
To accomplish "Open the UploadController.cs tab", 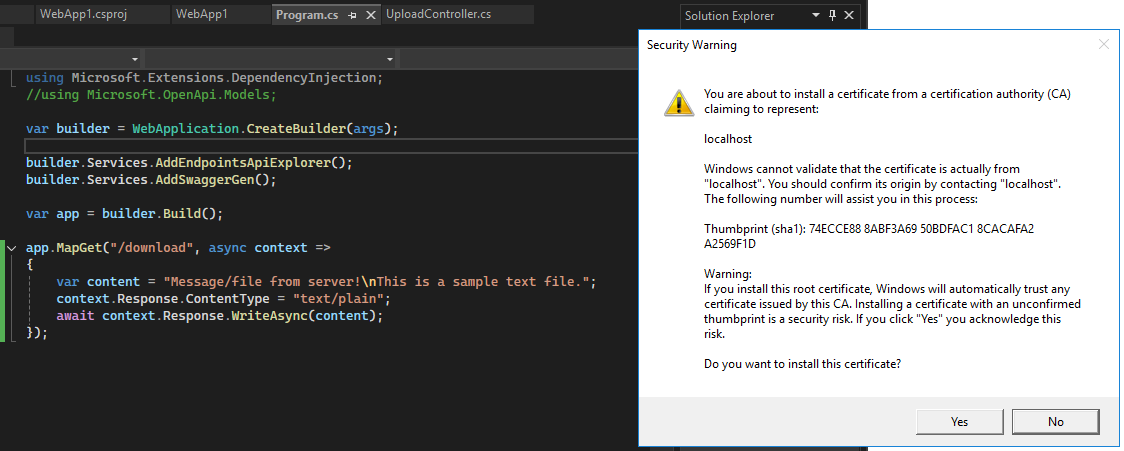I will (x=438, y=14).
